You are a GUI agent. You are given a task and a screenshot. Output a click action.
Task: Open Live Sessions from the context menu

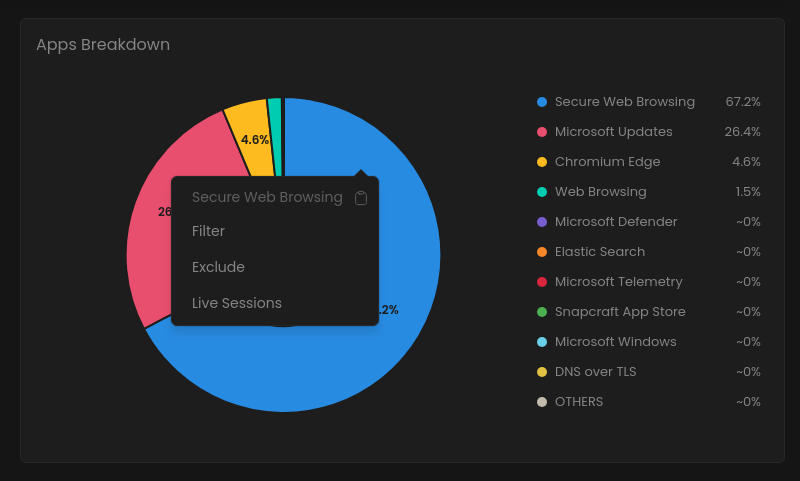237,303
